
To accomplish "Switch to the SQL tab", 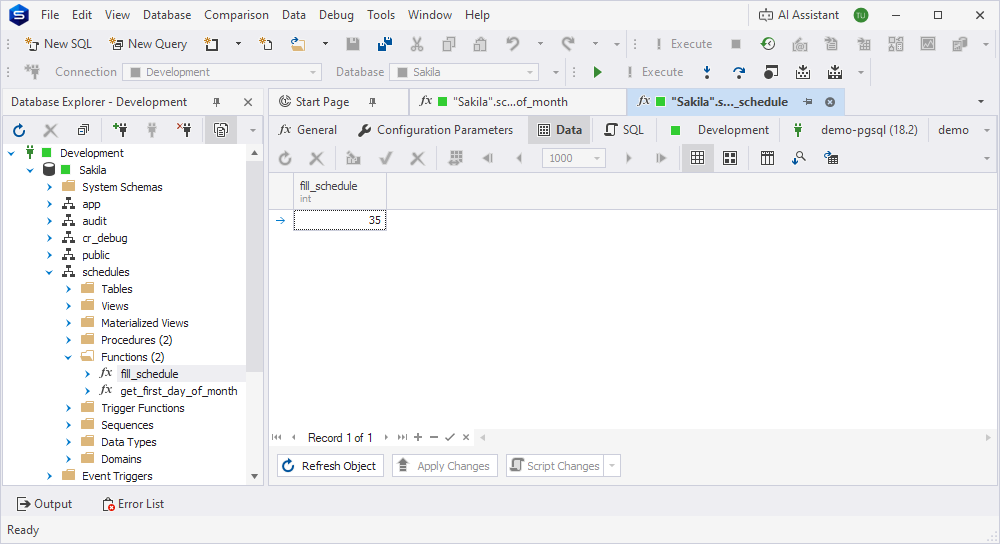I will [x=624, y=130].
